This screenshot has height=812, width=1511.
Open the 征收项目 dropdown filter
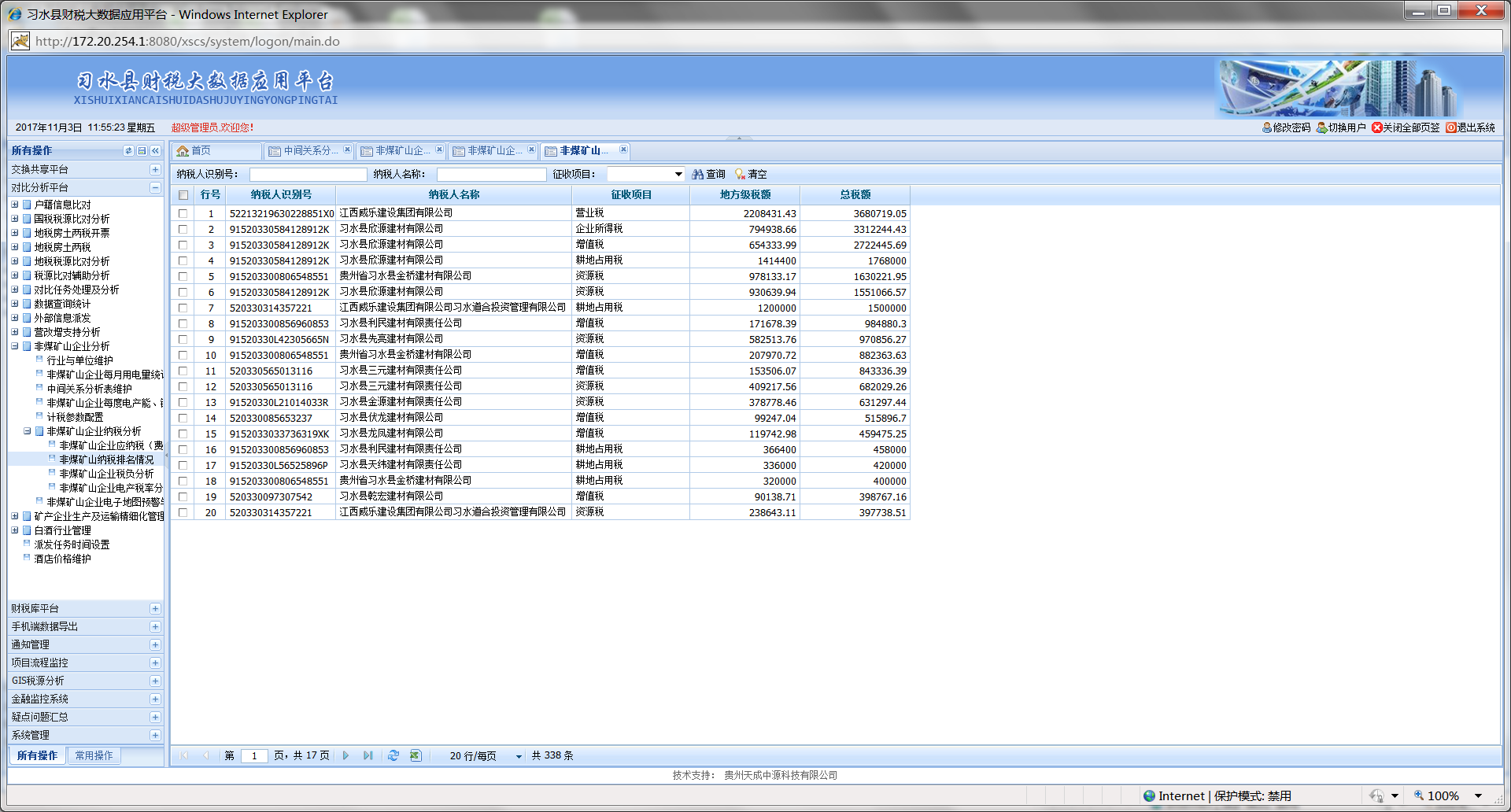[x=678, y=174]
